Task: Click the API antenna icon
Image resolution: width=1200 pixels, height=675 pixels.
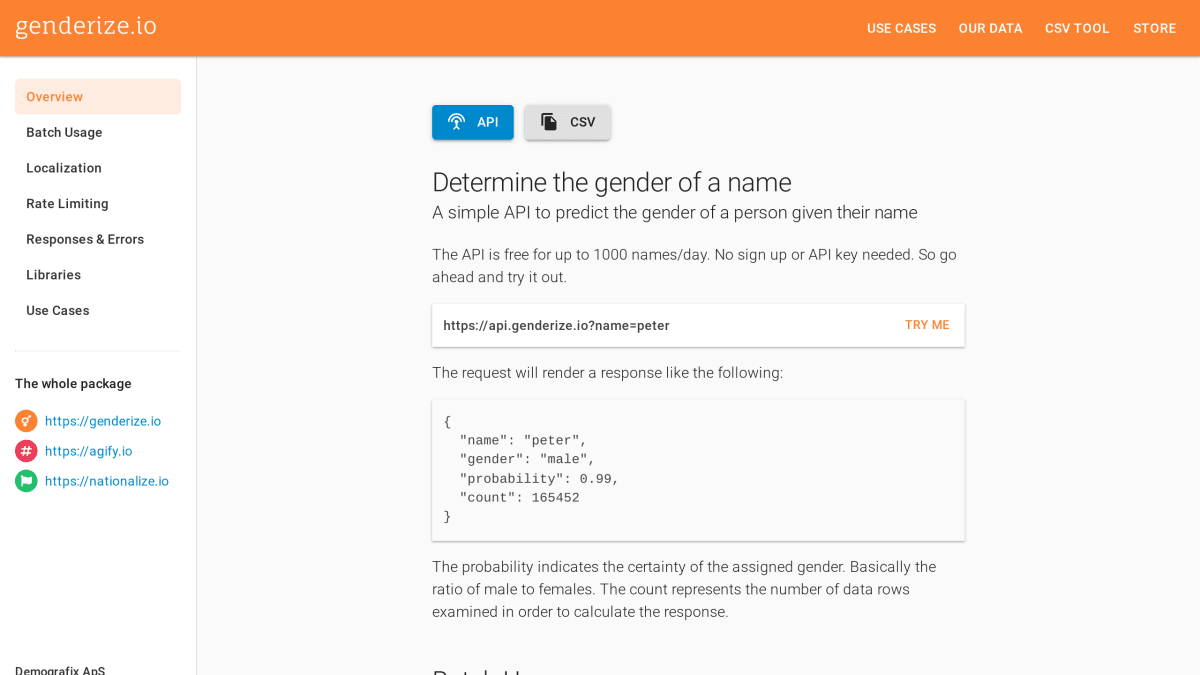Action: click(456, 122)
